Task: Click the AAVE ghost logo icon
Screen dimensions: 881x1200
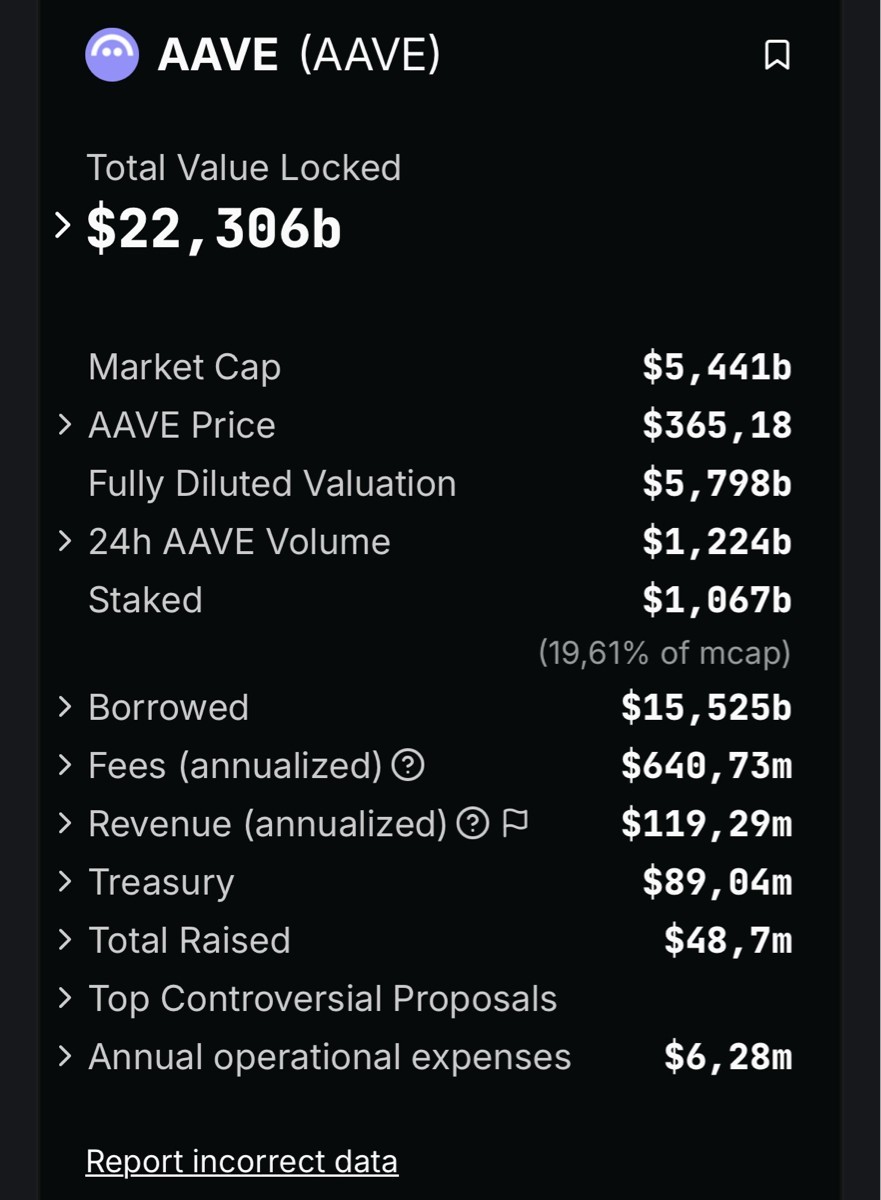Action: pos(112,54)
